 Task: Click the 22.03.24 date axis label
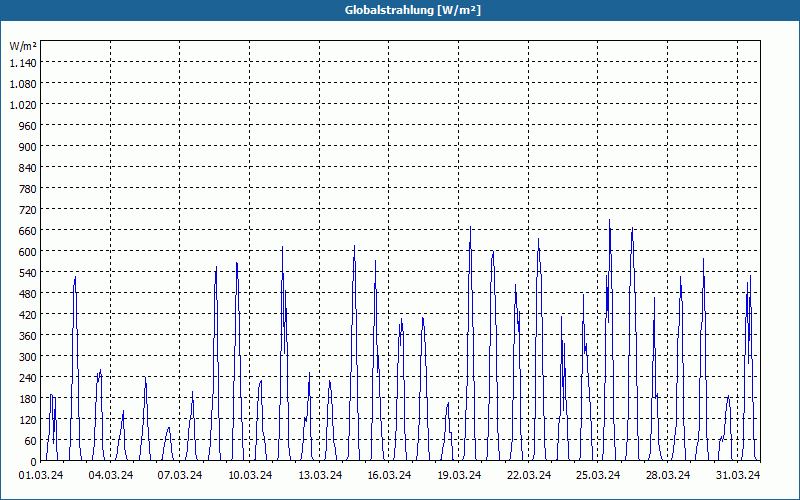(529, 475)
